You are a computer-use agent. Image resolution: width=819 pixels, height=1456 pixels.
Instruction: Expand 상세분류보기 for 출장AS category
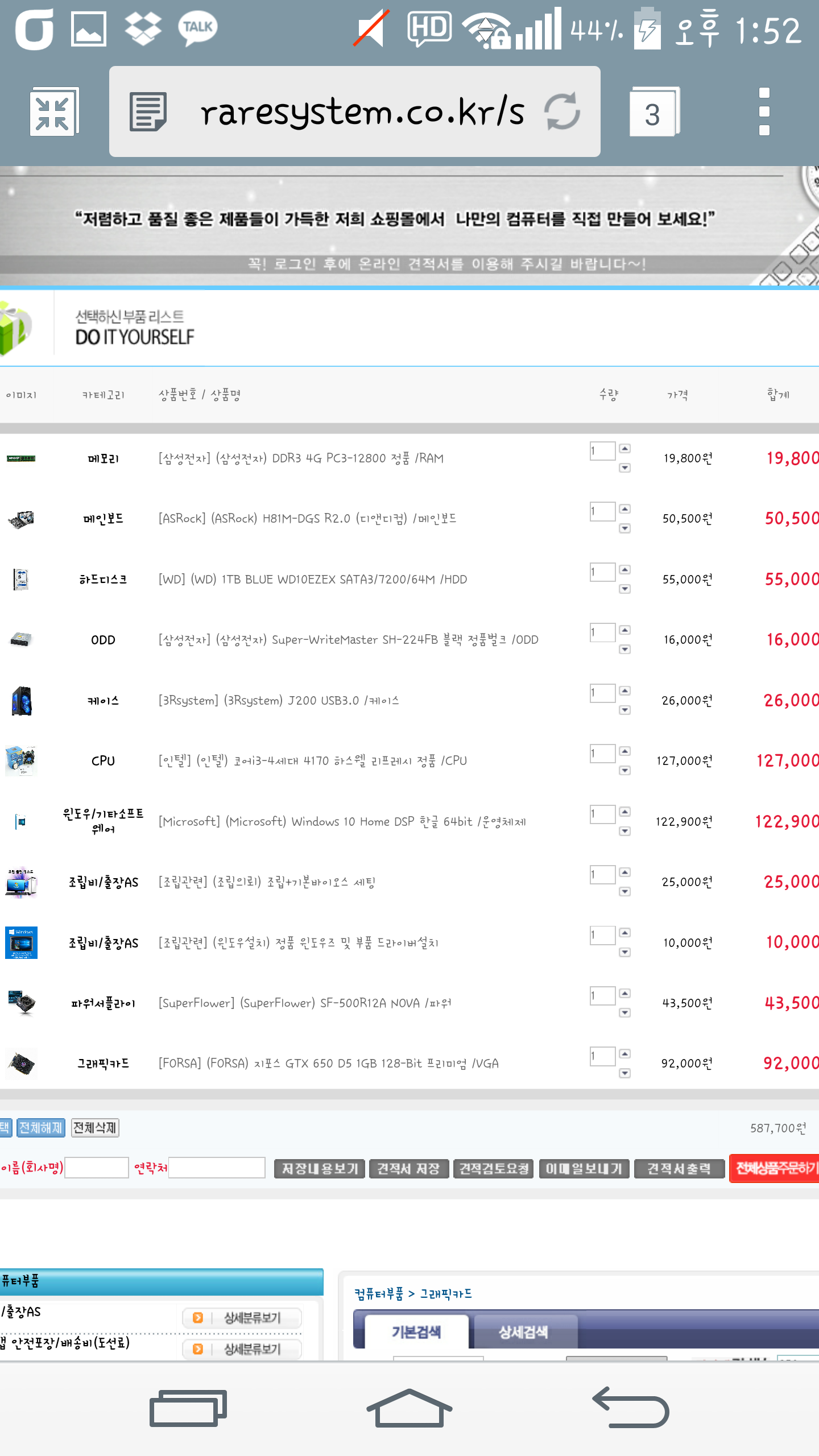tap(242, 1318)
